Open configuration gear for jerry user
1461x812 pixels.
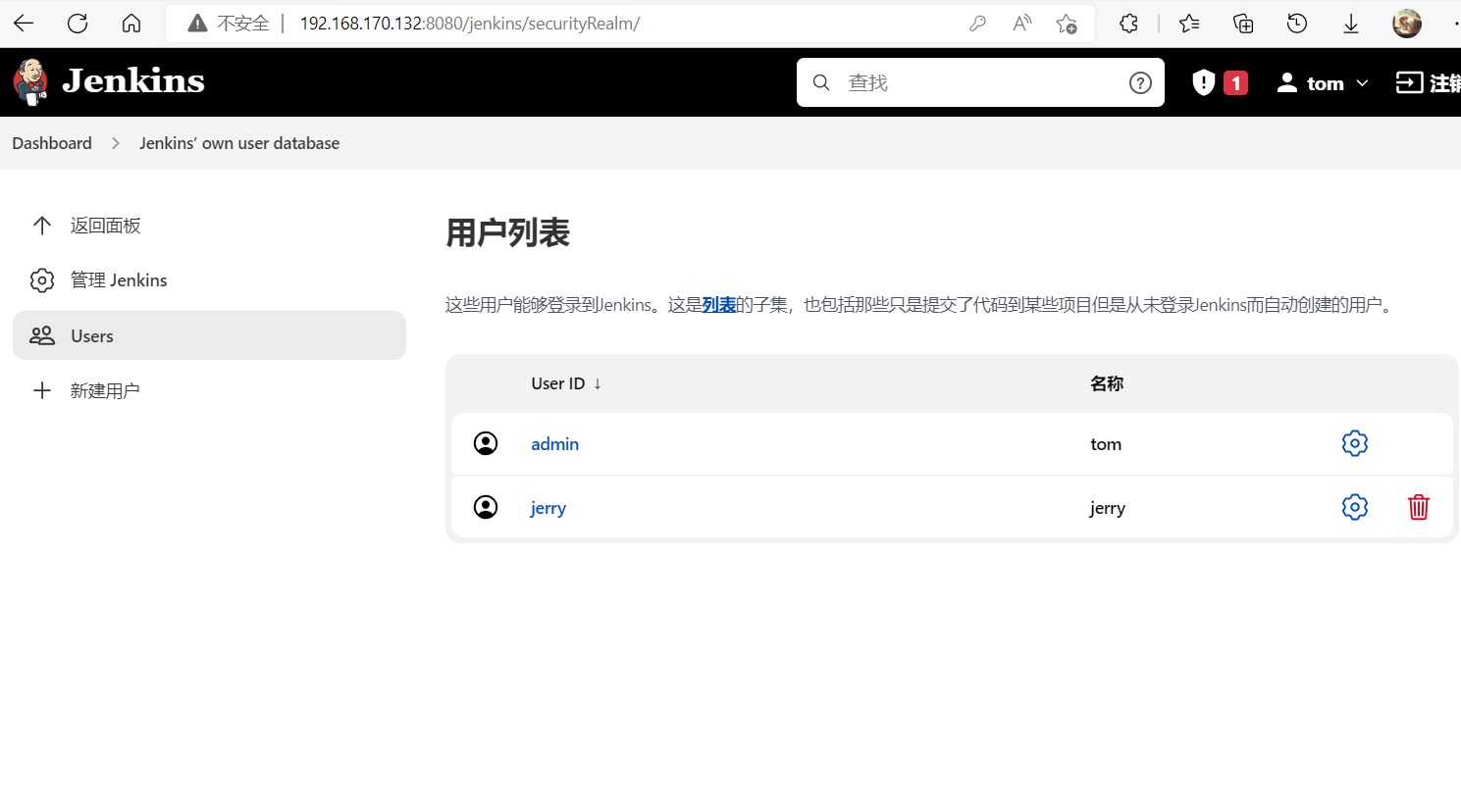tap(1355, 507)
